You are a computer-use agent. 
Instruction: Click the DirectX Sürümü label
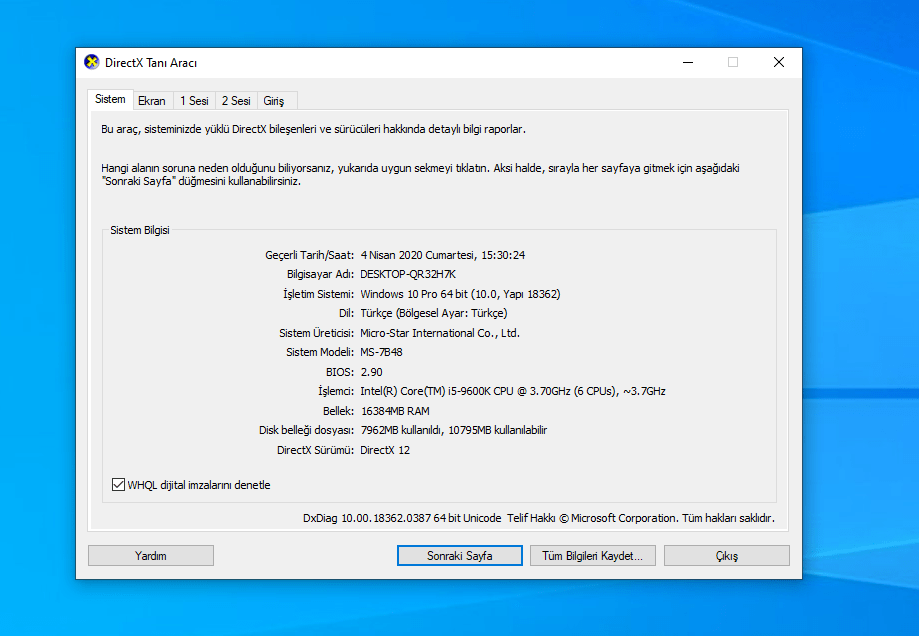click(316, 450)
